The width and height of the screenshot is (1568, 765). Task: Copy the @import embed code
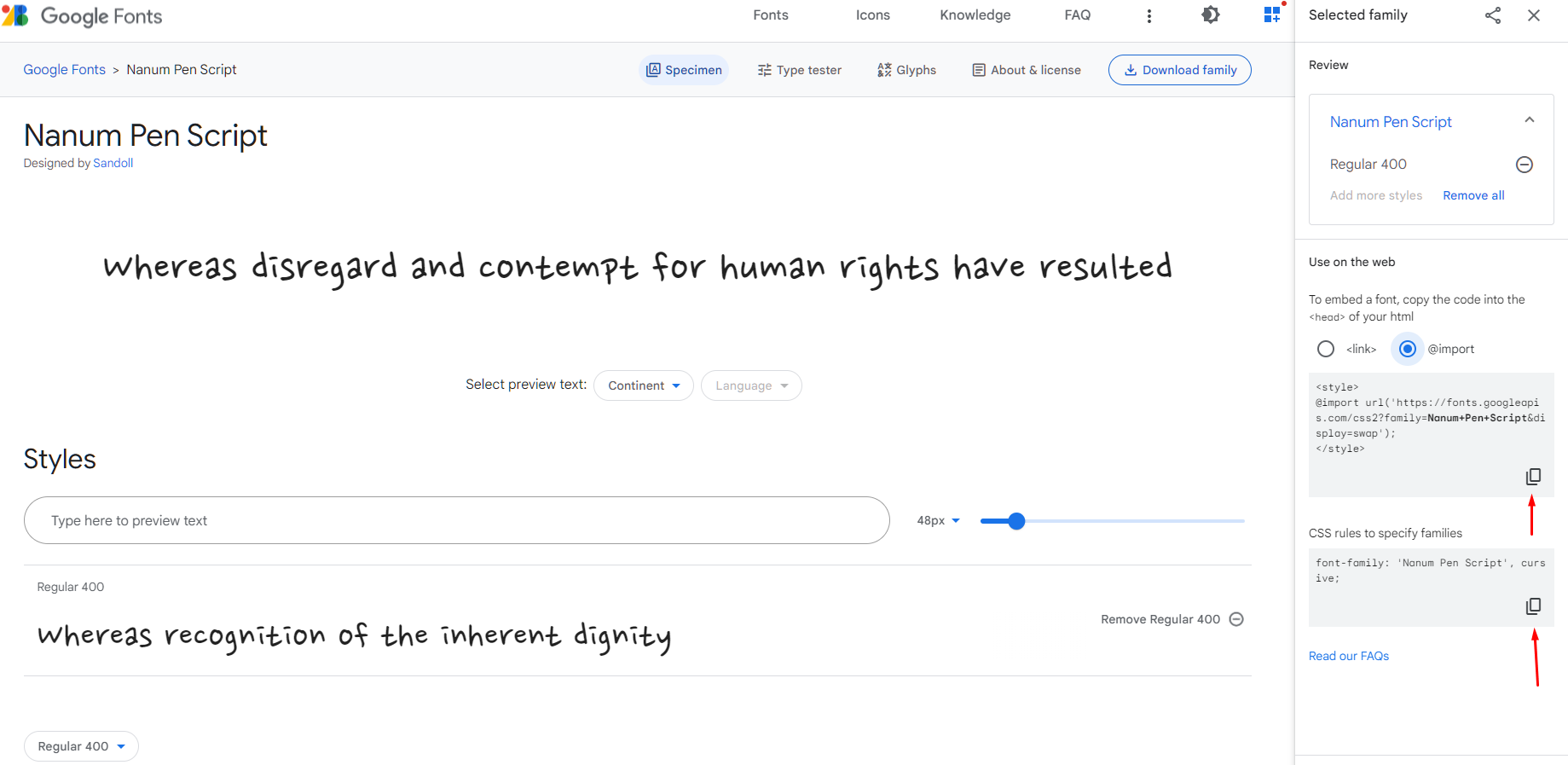click(1533, 477)
